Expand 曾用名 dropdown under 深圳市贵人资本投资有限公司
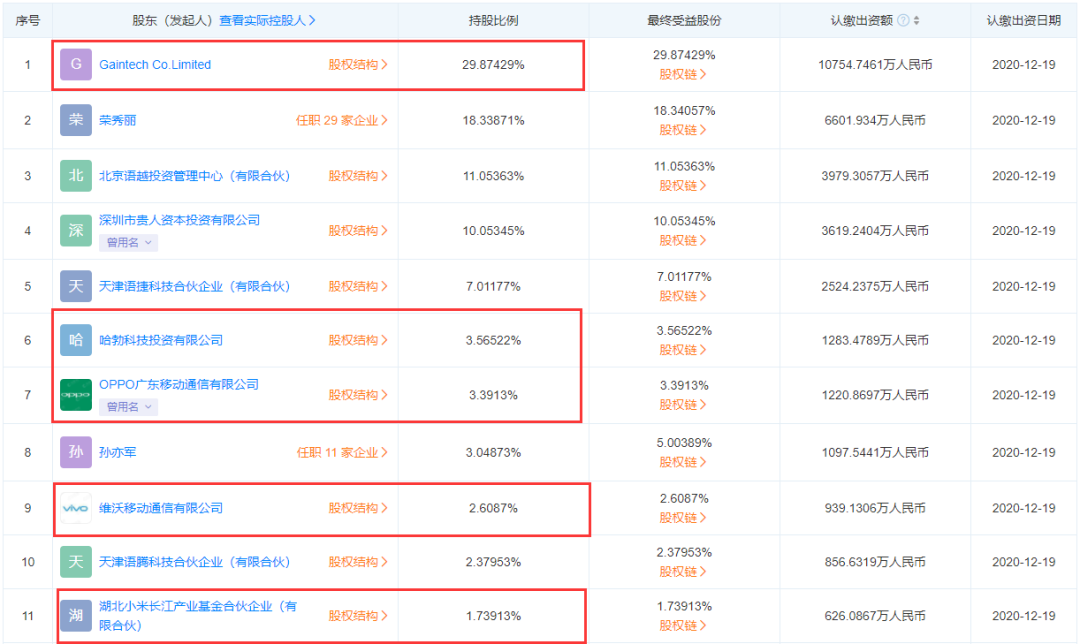 pos(129,242)
